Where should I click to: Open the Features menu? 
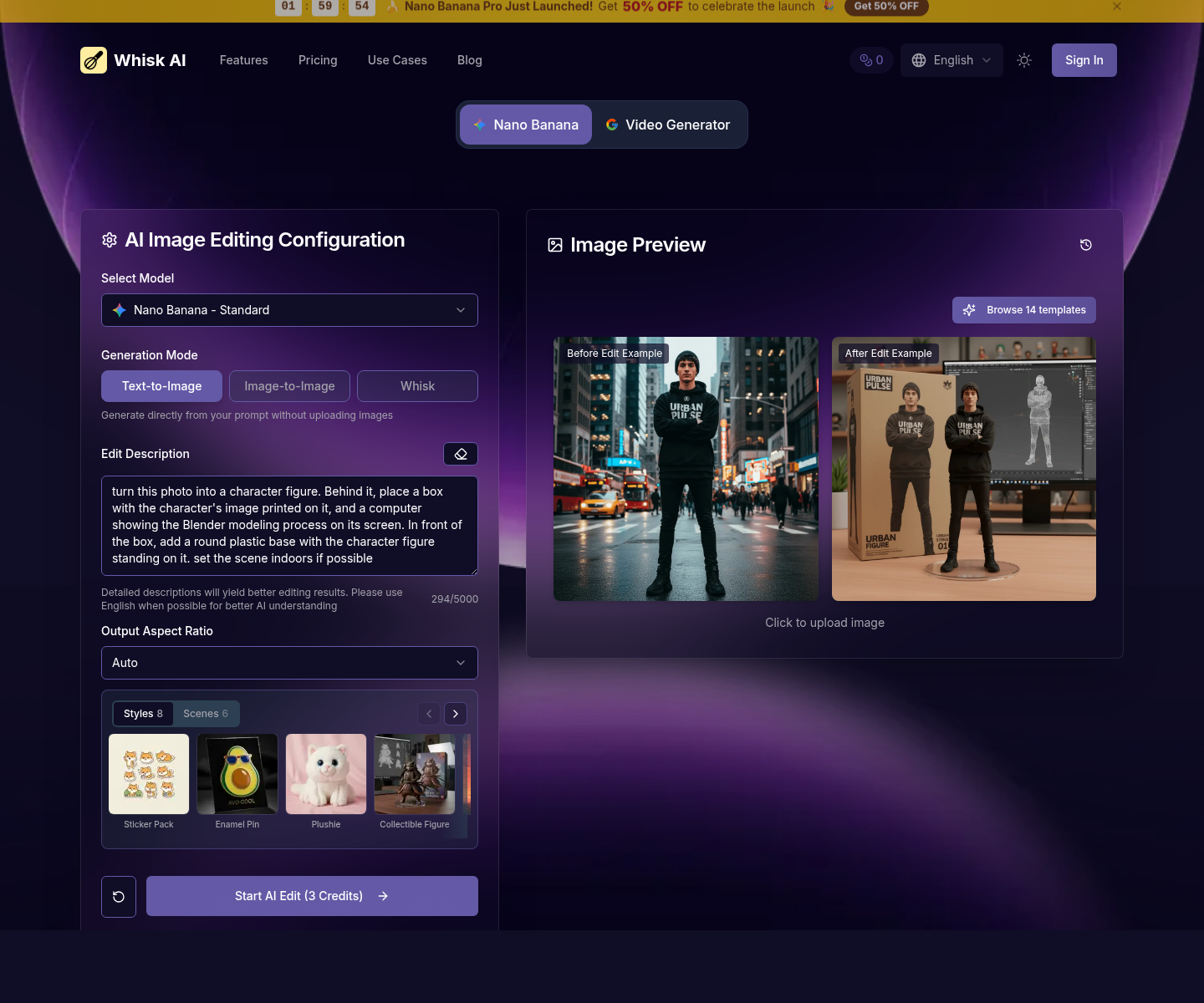point(244,60)
